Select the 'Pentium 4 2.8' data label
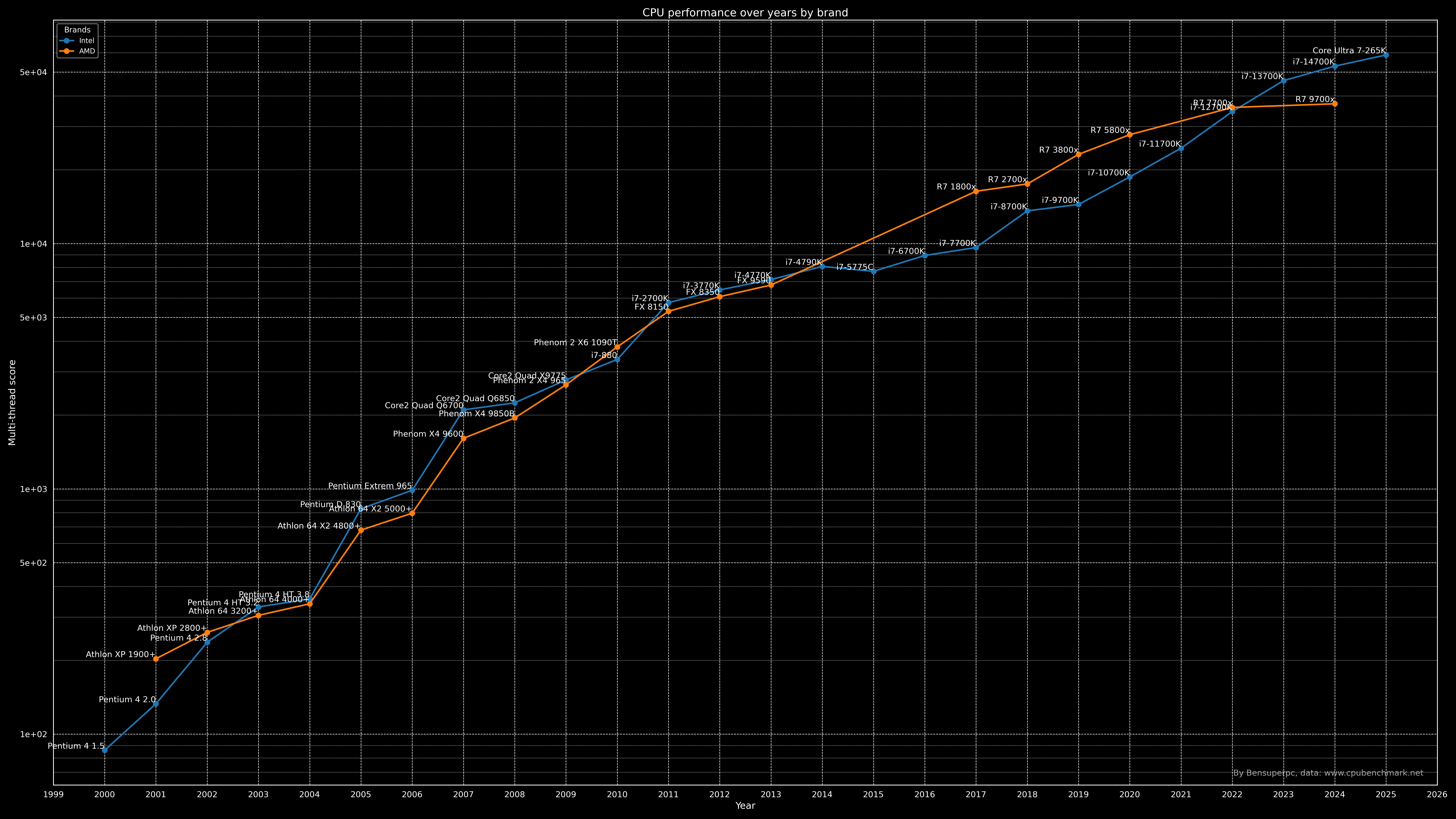1456x819 pixels. (x=179, y=638)
